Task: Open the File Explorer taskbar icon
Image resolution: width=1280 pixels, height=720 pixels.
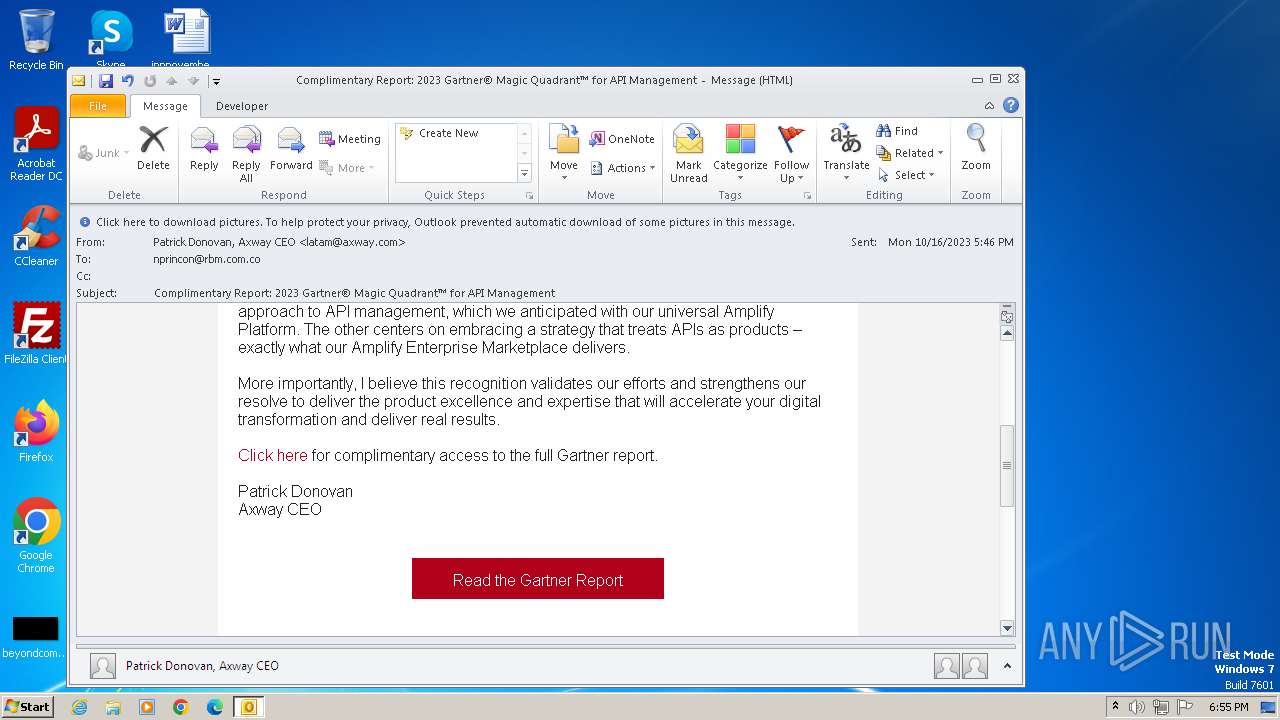Action: click(113, 707)
